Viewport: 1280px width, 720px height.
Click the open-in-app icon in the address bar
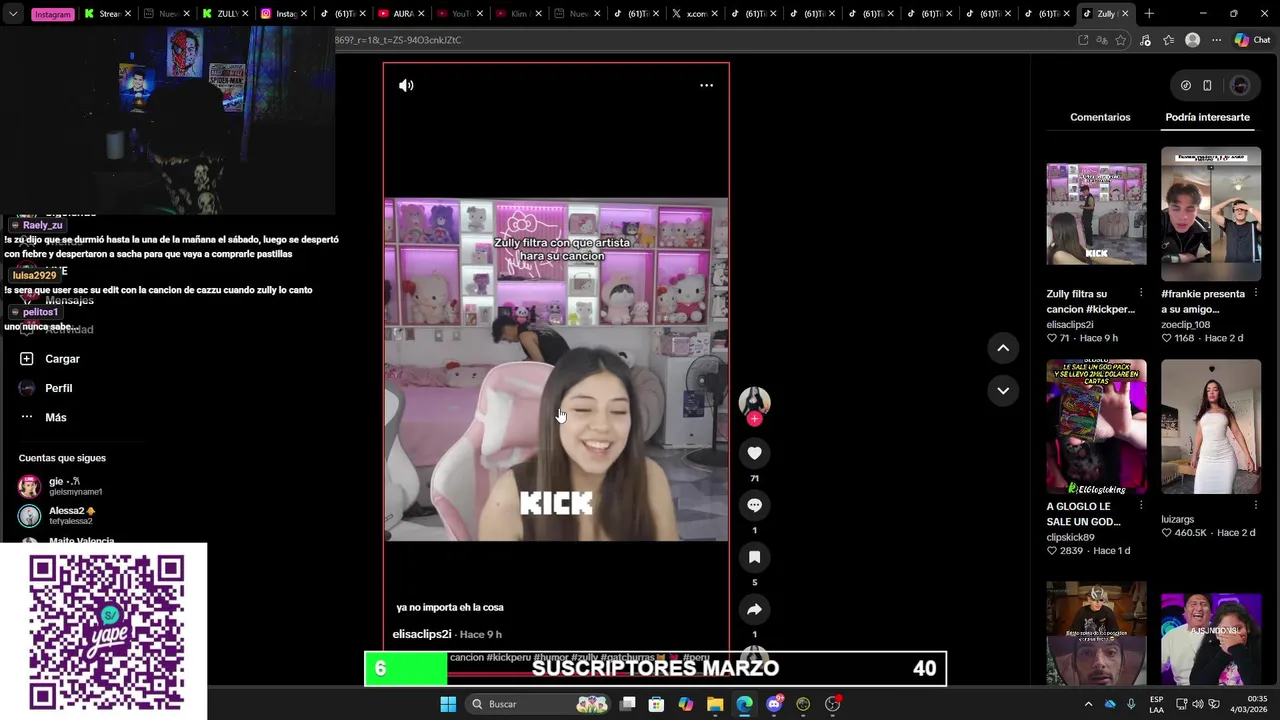point(1083,40)
